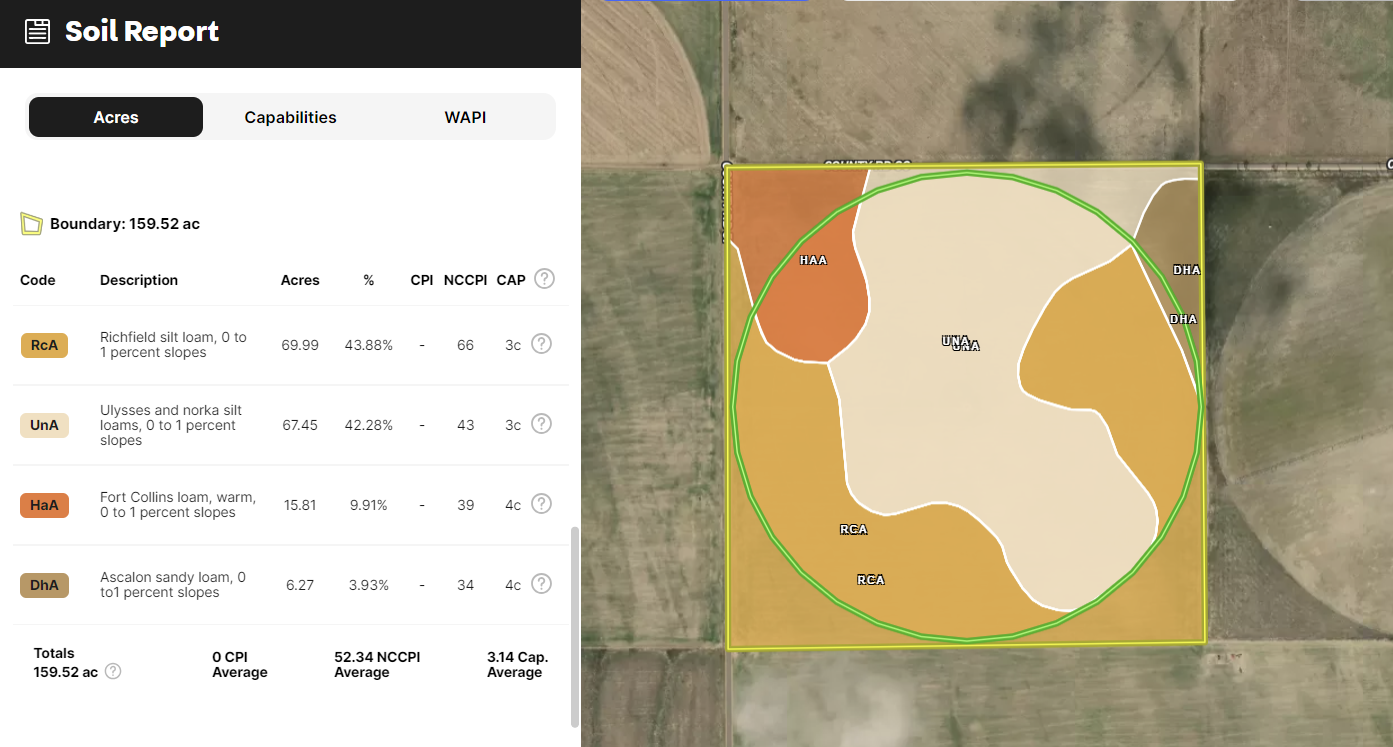Click the DhA brown code badge

[x=44, y=585]
